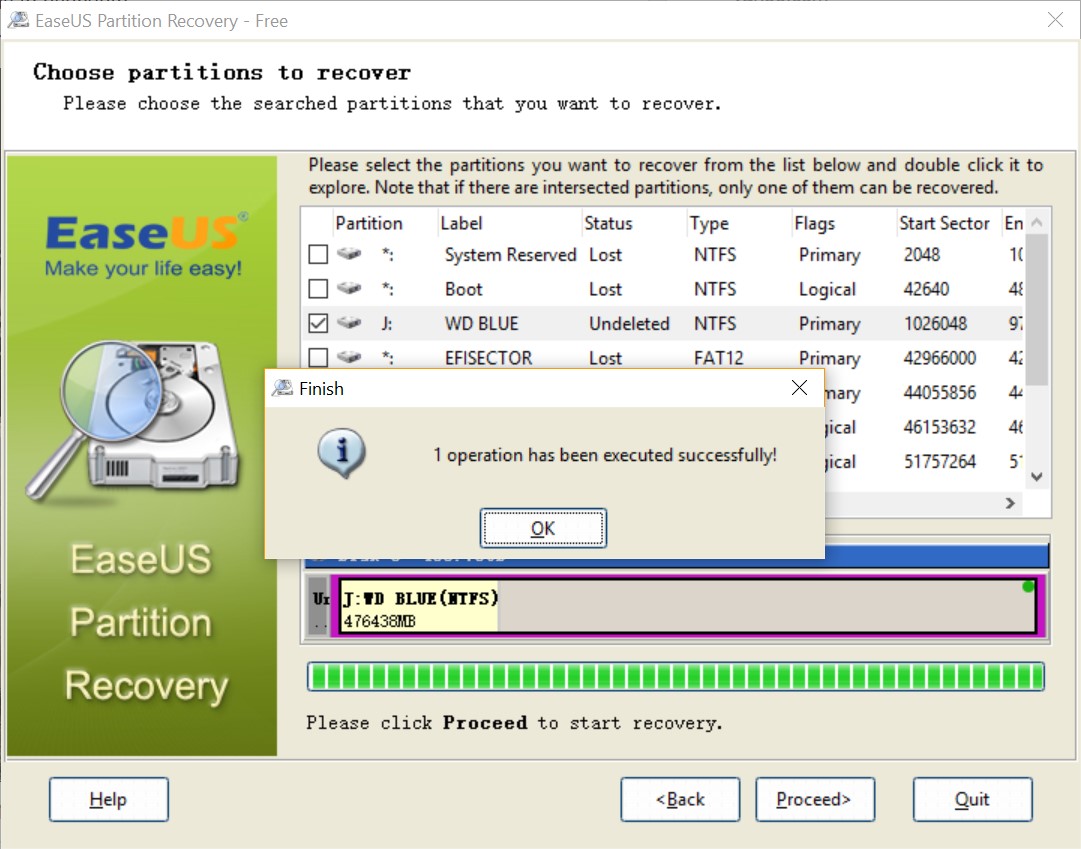The height and width of the screenshot is (849, 1081).
Task: Check the Boot partition checkbox
Action: (x=318, y=289)
